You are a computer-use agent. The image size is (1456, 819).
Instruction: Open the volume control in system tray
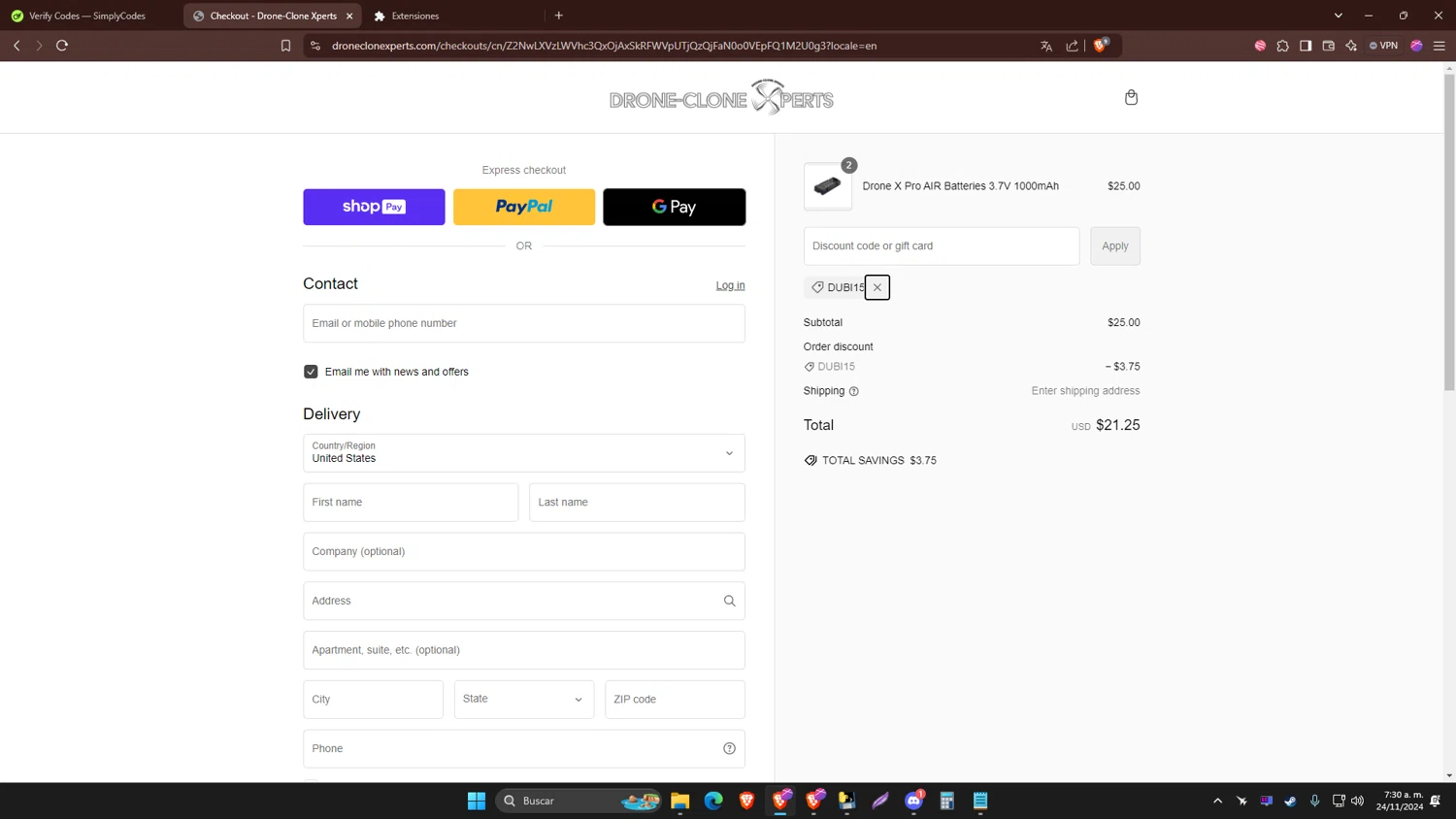point(1357,801)
